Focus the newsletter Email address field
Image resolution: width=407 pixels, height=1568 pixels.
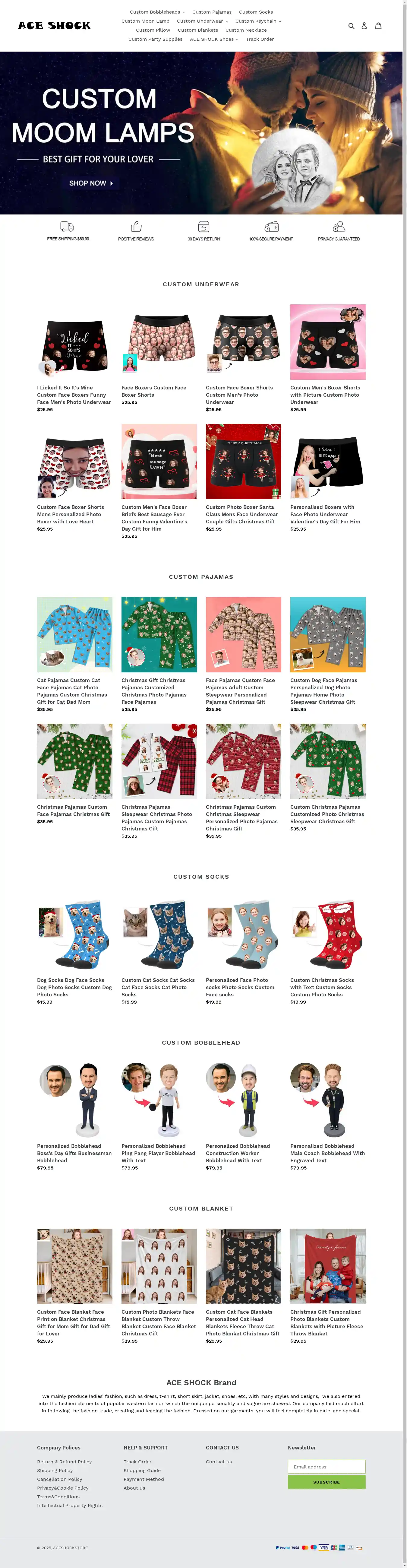(327, 1466)
